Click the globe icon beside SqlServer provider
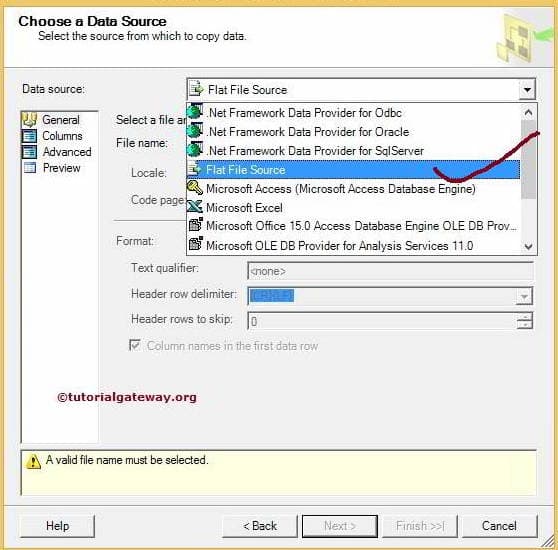The height and width of the screenshot is (550, 558). click(195, 150)
